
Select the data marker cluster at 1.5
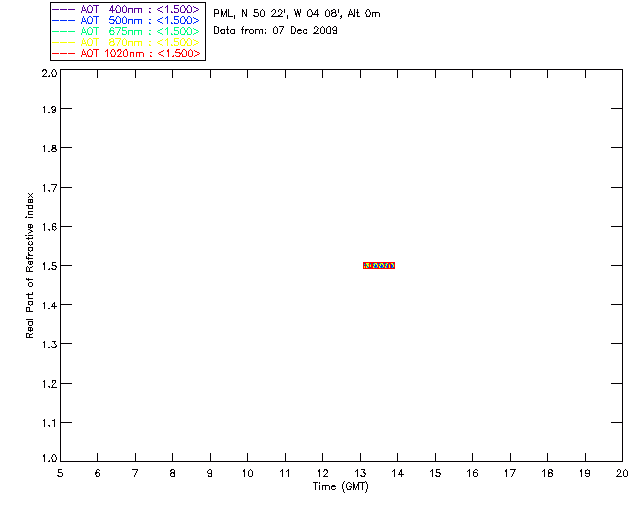pos(379,266)
